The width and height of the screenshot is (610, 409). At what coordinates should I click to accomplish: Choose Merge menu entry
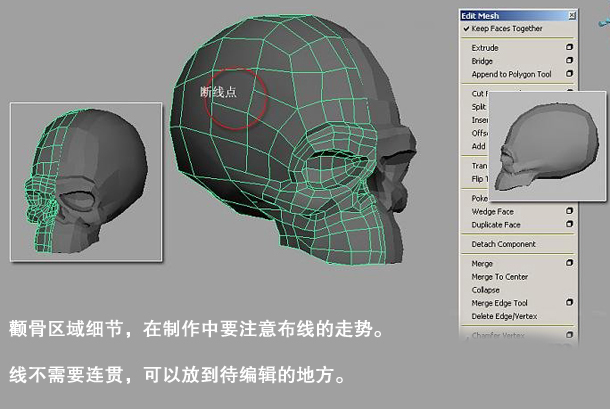click(x=482, y=264)
